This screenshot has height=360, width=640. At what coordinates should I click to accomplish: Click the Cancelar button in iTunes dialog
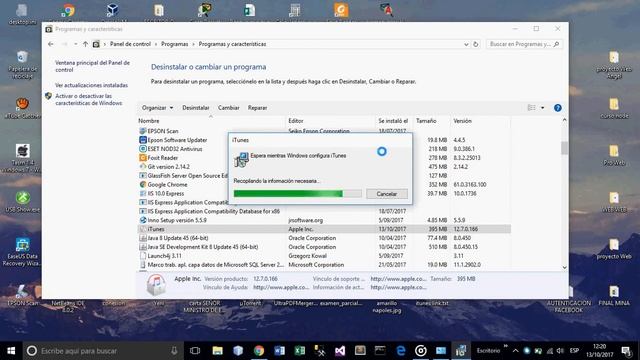[x=387, y=194]
